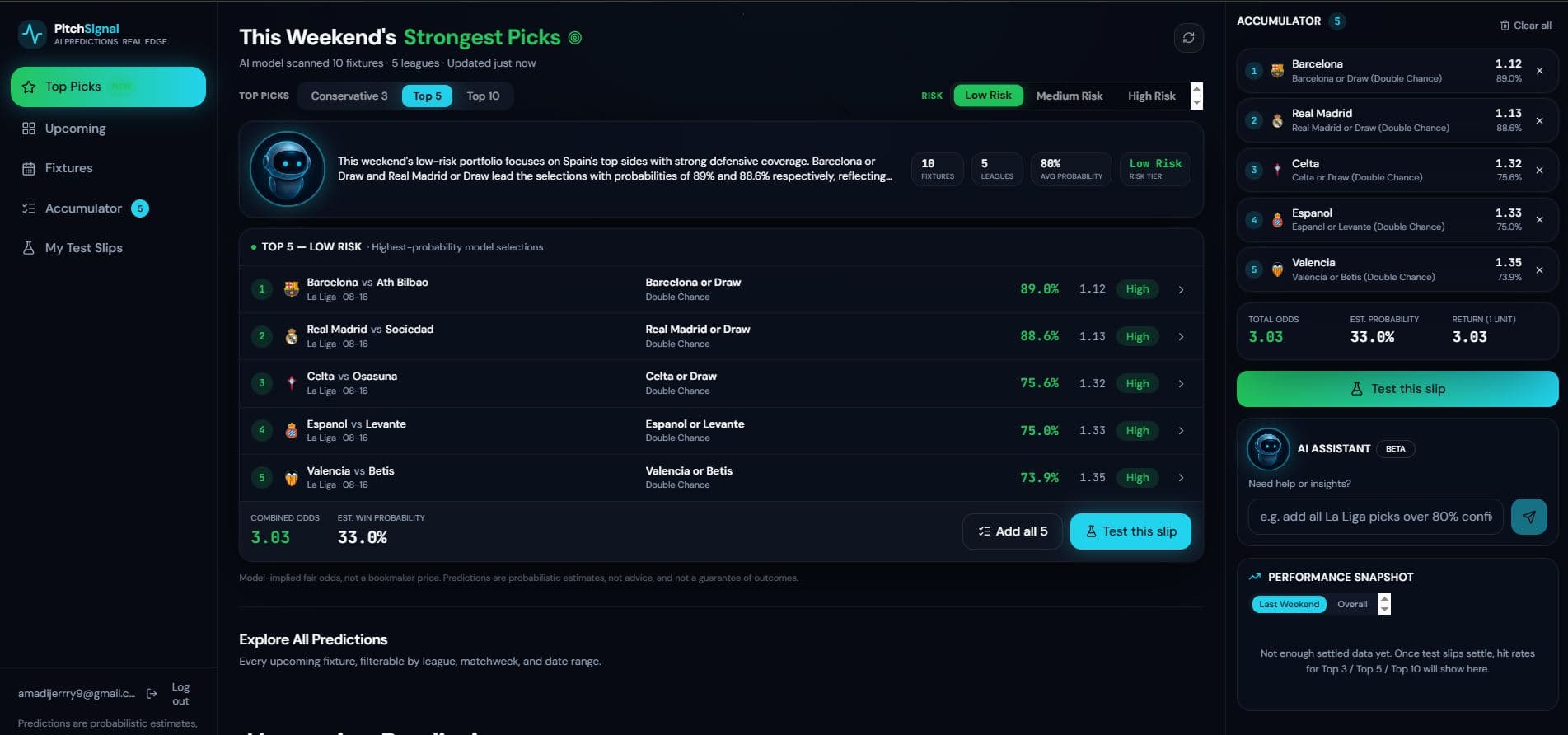Click the AI robot avatar in the summary card
The width and height of the screenshot is (1568, 735).
pyautogui.click(x=288, y=169)
